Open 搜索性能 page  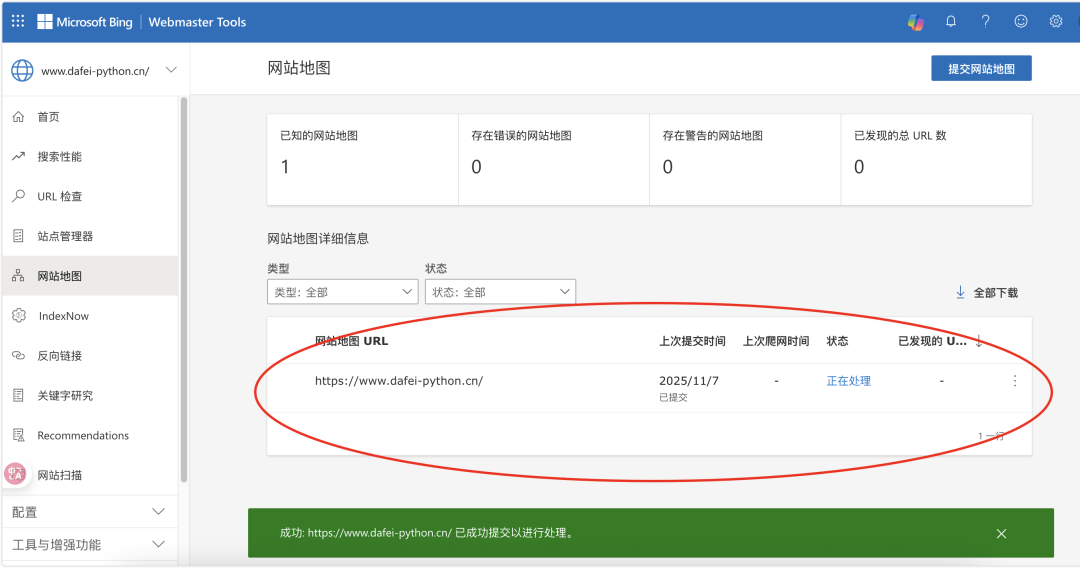(90, 157)
